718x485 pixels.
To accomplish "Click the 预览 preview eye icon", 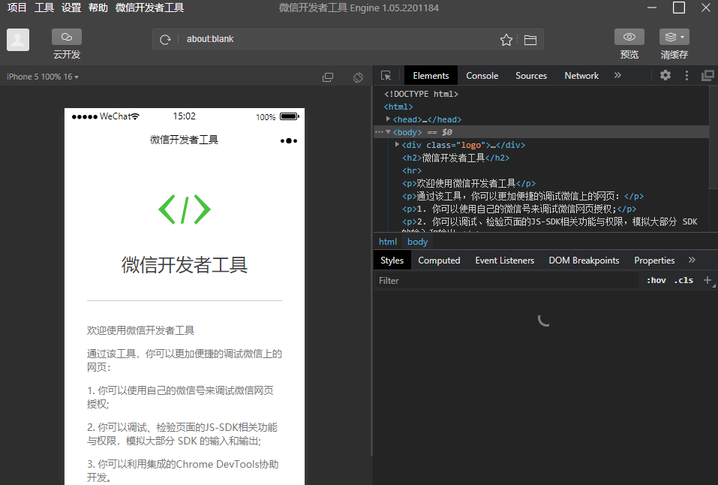I will click(629, 37).
